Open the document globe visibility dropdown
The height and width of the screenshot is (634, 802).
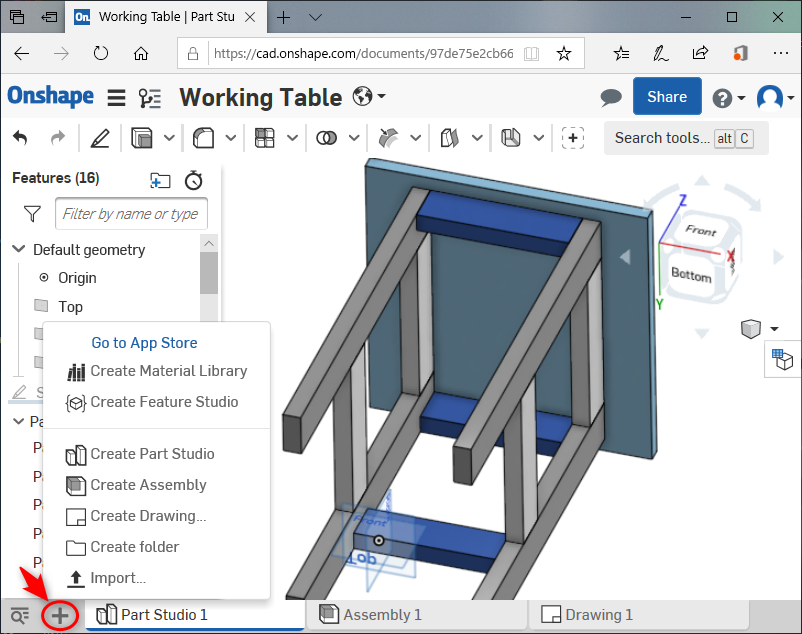(x=368, y=96)
